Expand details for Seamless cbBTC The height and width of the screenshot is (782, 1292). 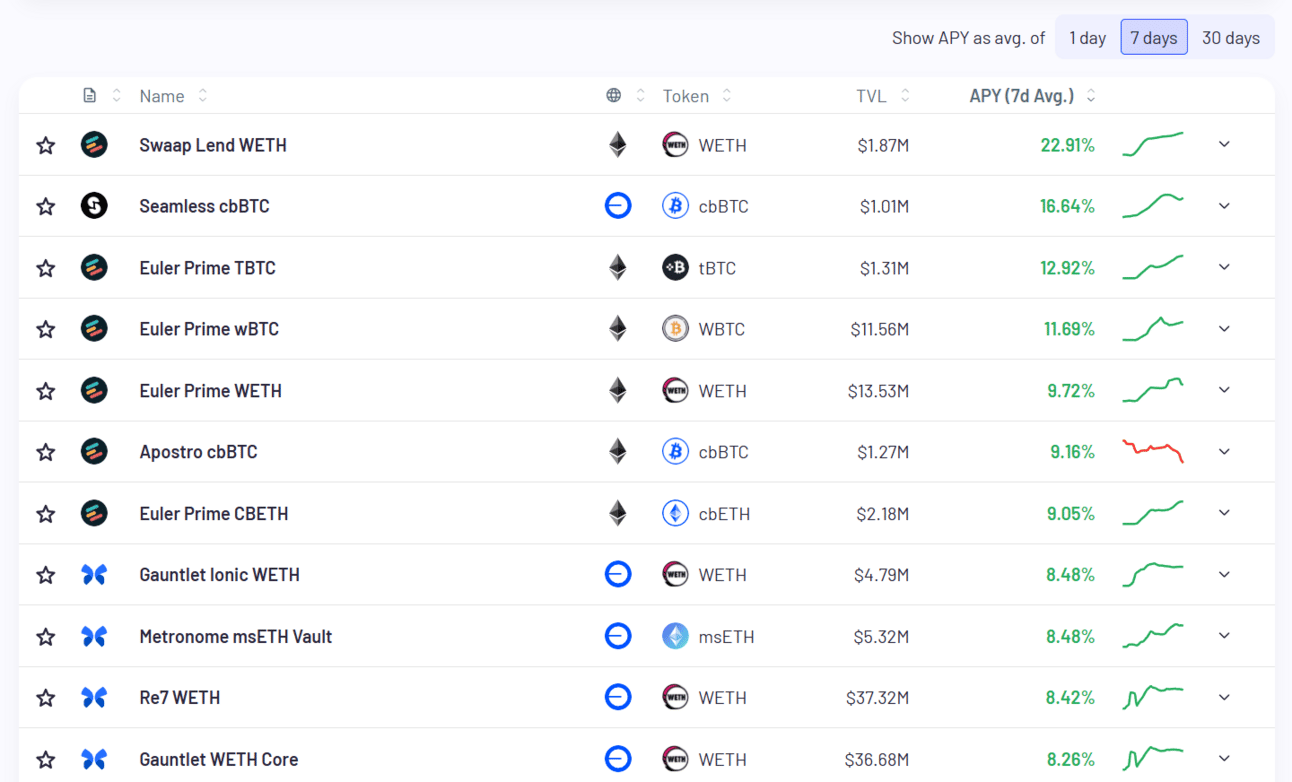1224,206
